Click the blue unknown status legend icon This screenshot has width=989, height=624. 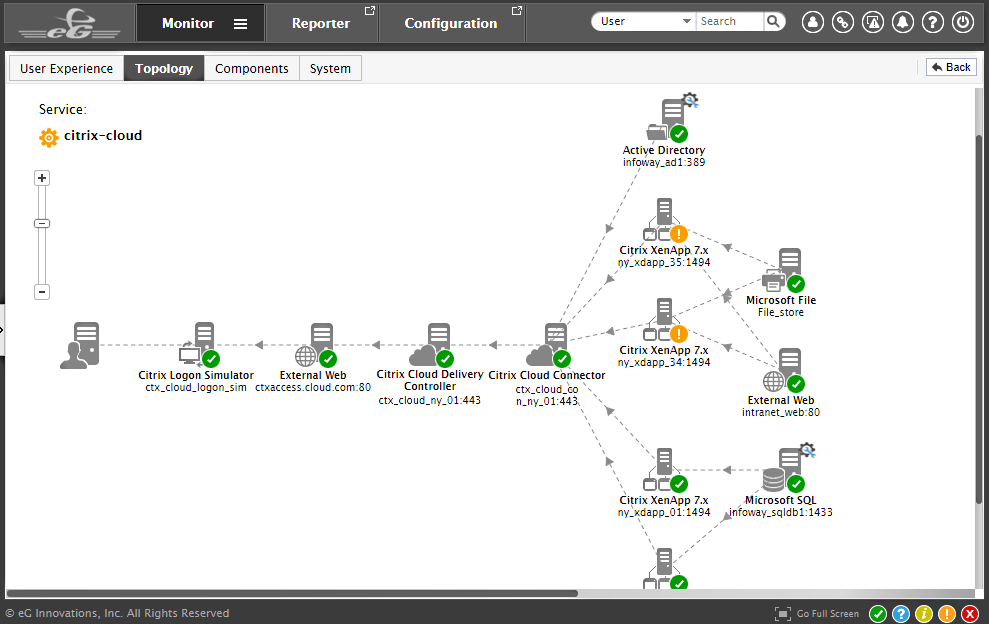(x=901, y=613)
